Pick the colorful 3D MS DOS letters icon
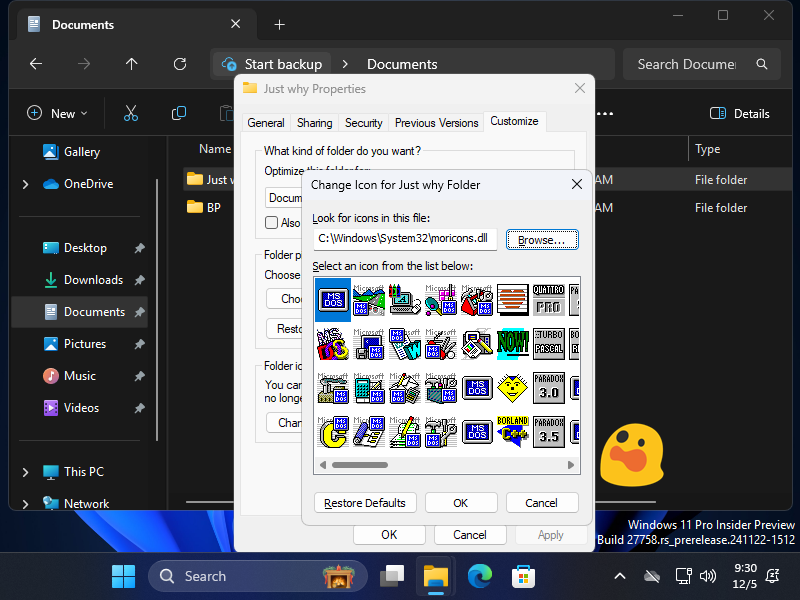 point(333,344)
